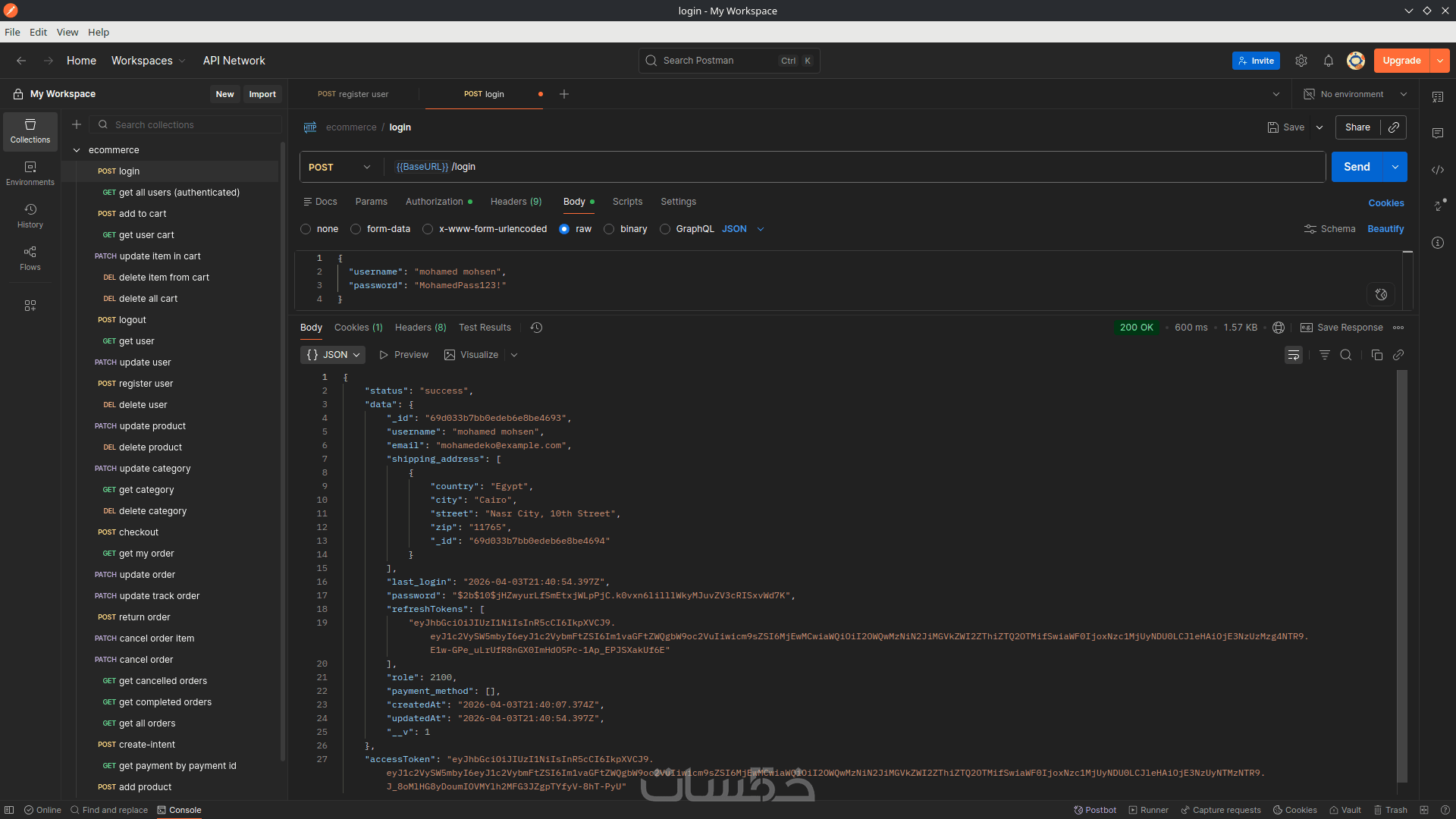Open the History sidebar panel
The height and width of the screenshot is (819, 1456).
(30, 215)
